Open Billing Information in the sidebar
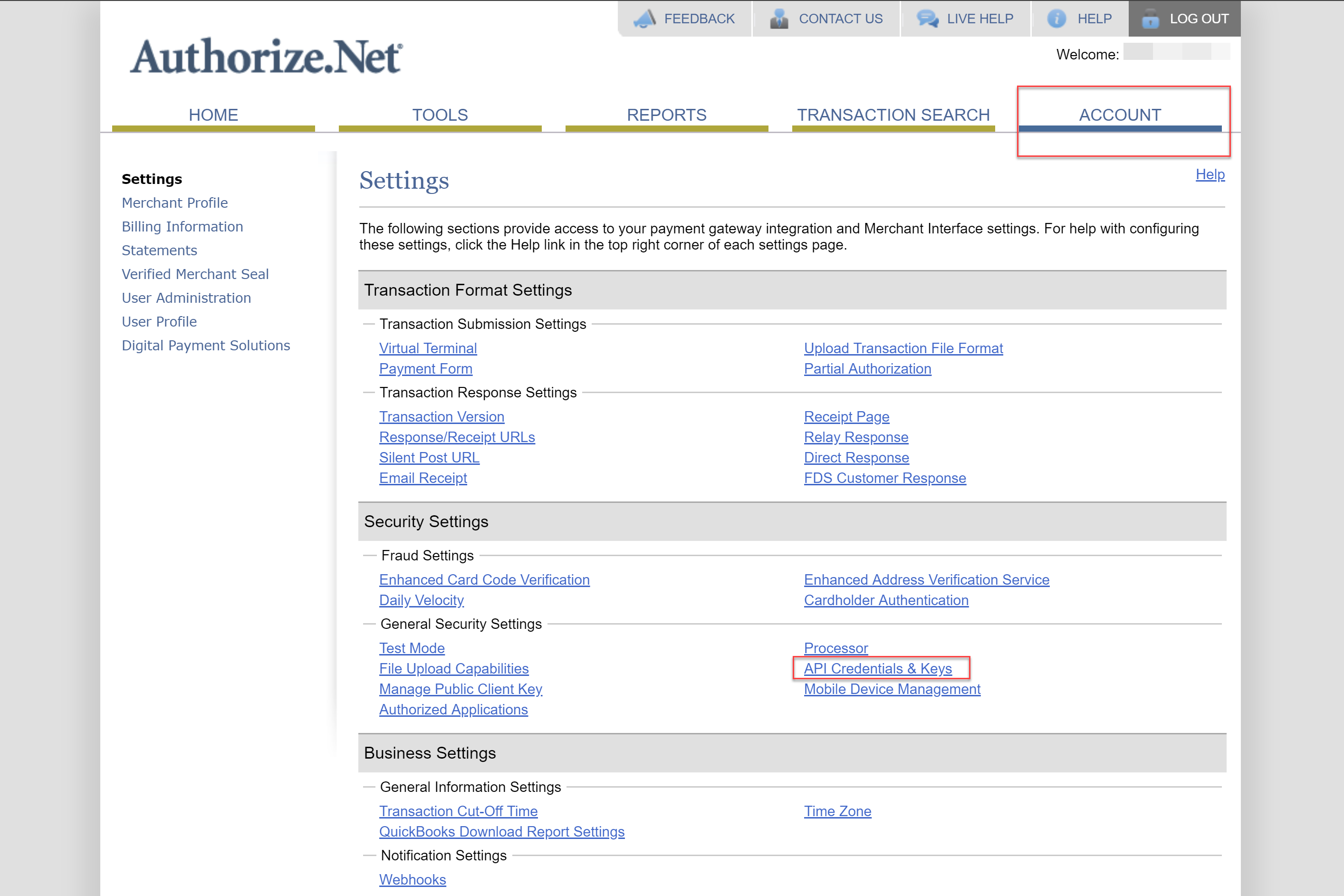 pyautogui.click(x=182, y=227)
